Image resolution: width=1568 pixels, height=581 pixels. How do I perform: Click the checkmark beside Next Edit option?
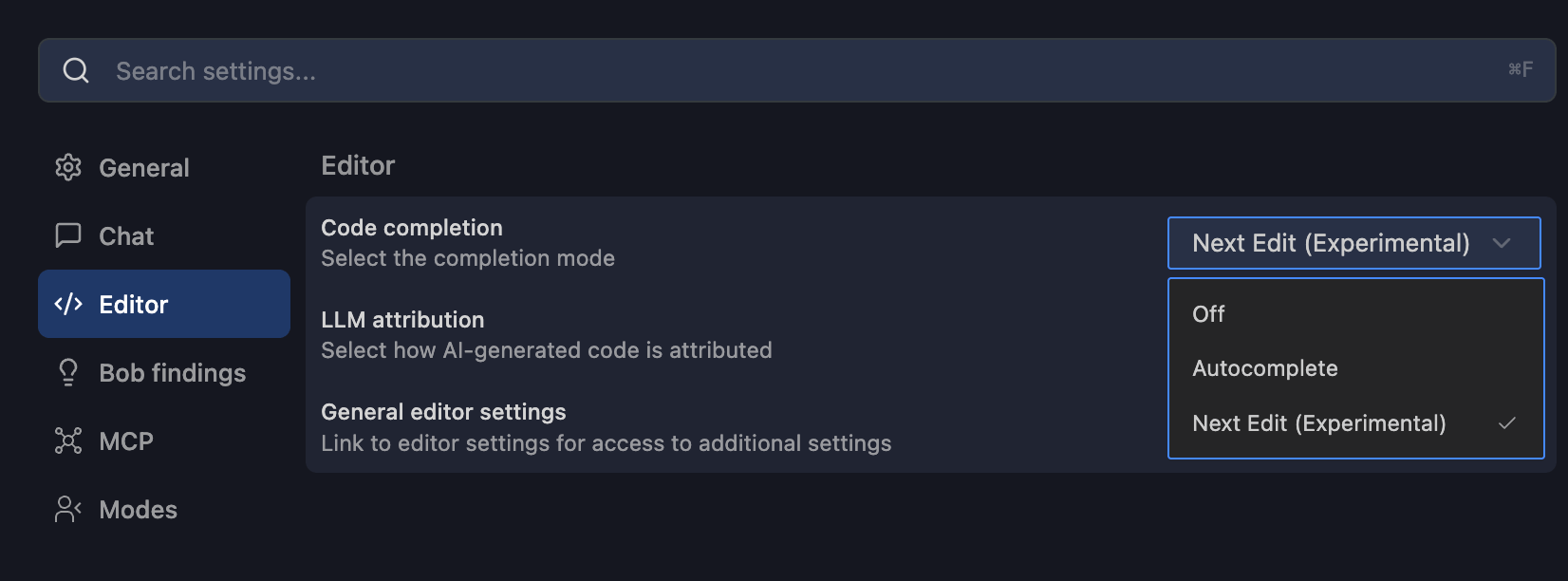(x=1506, y=423)
